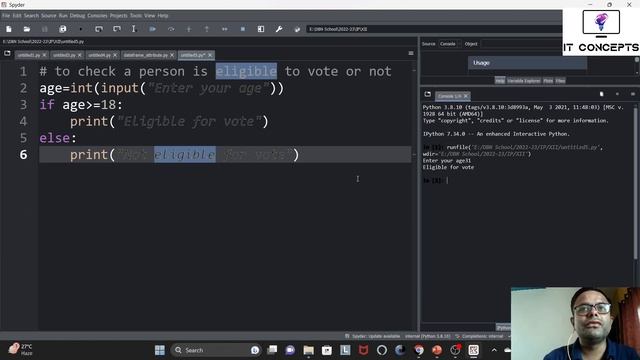640x360 pixels.
Task: Open the Windows Start menu
Action: tap(160, 350)
